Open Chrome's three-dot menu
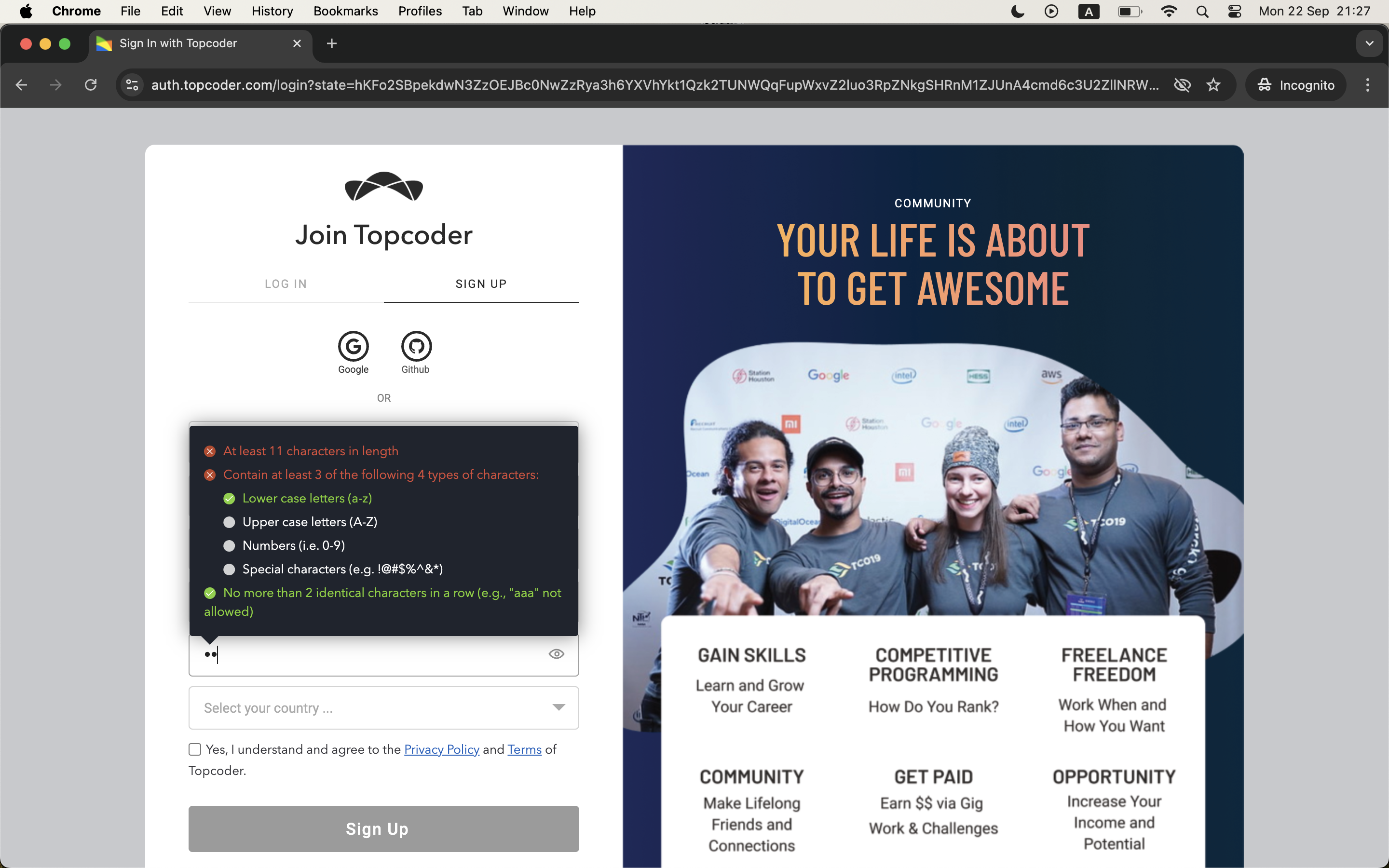 coord(1367,85)
